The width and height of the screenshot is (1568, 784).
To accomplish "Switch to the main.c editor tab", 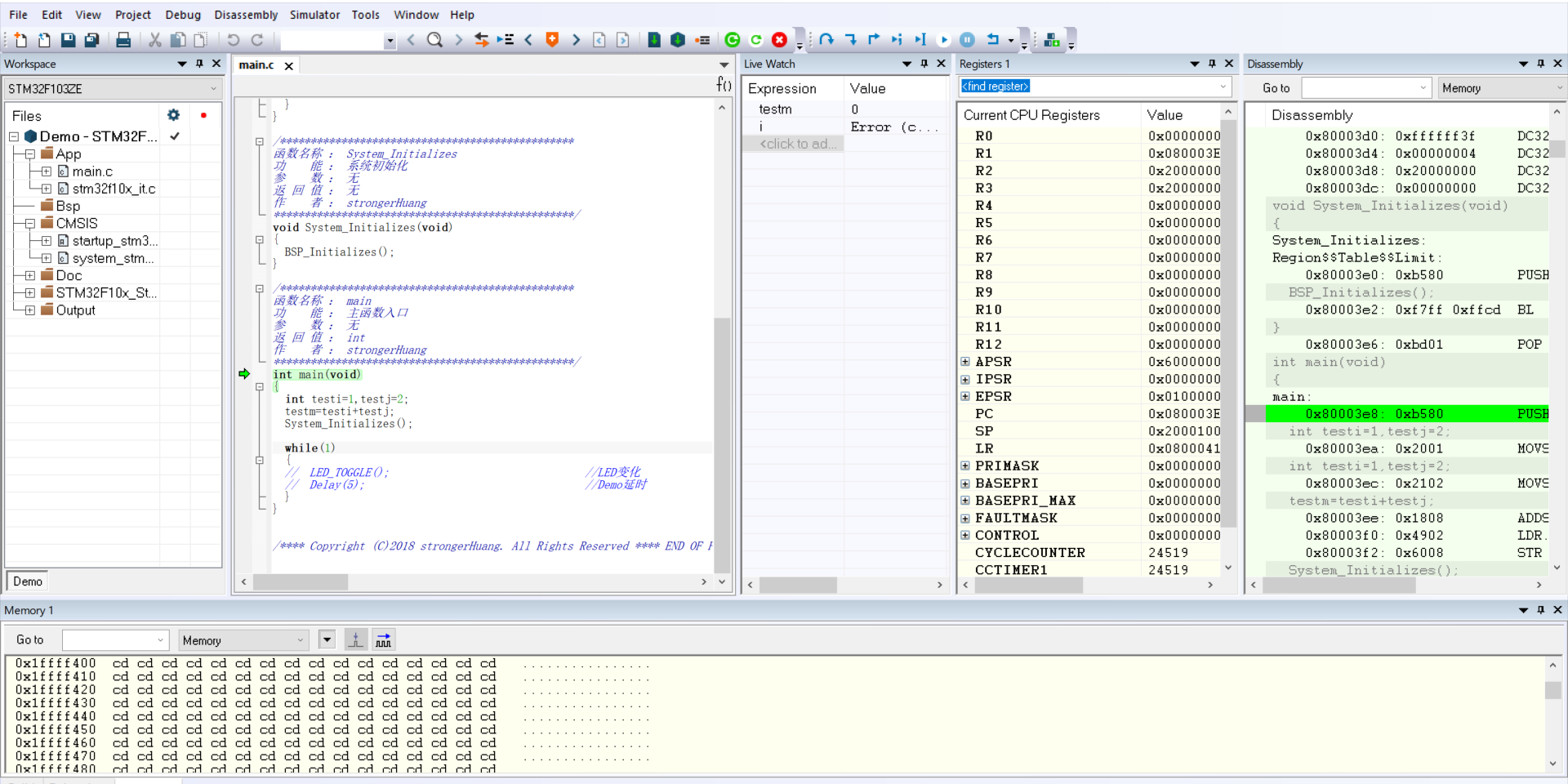I will click(256, 65).
